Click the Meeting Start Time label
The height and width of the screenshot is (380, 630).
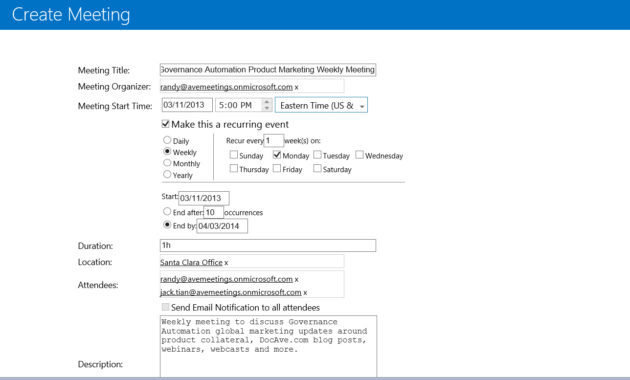click(115, 106)
